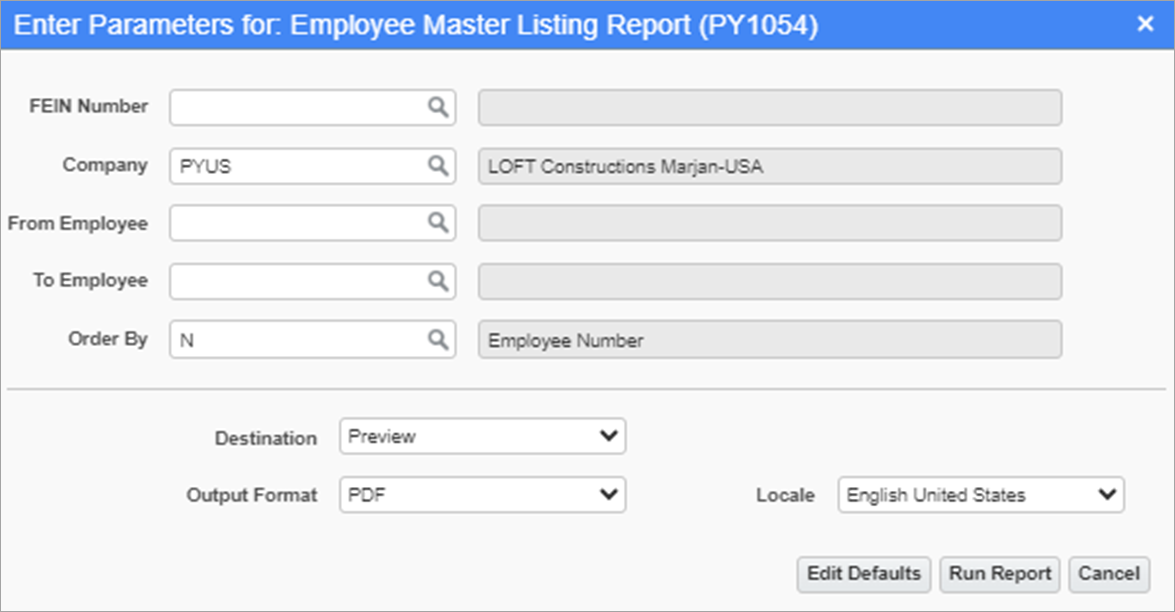Screen dimensions: 1175x612
Task: Open the From Employee lookup magnifier
Action: point(438,222)
